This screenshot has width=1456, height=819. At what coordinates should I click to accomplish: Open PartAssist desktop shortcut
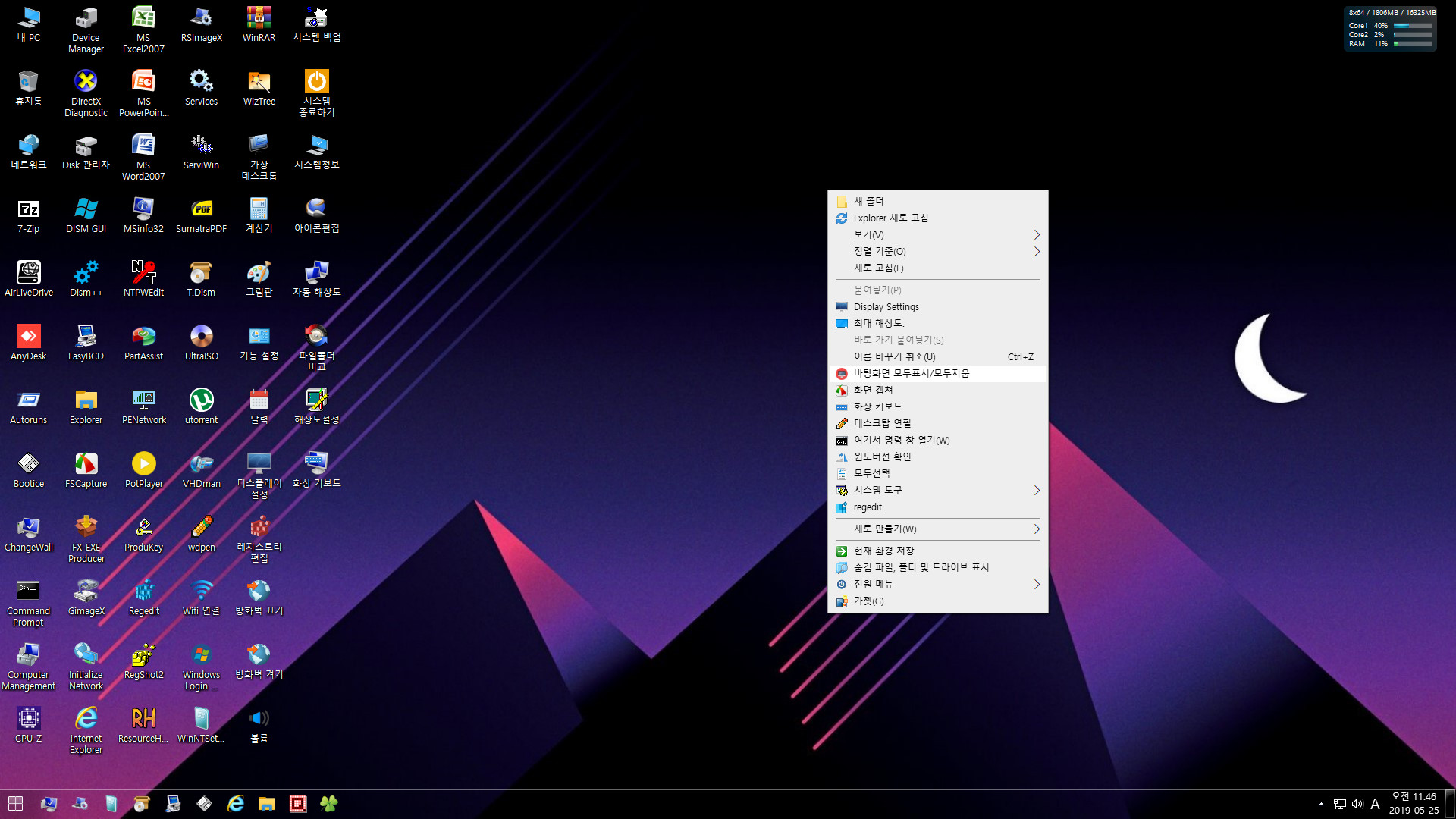(x=143, y=344)
